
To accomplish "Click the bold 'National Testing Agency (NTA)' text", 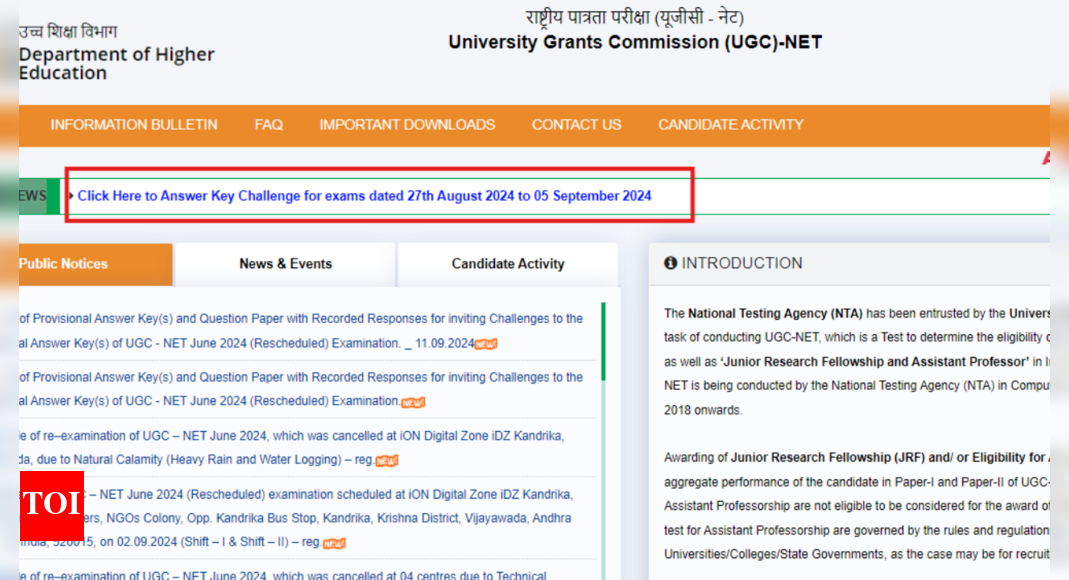I will pyautogui.click(x=775, y=314).
